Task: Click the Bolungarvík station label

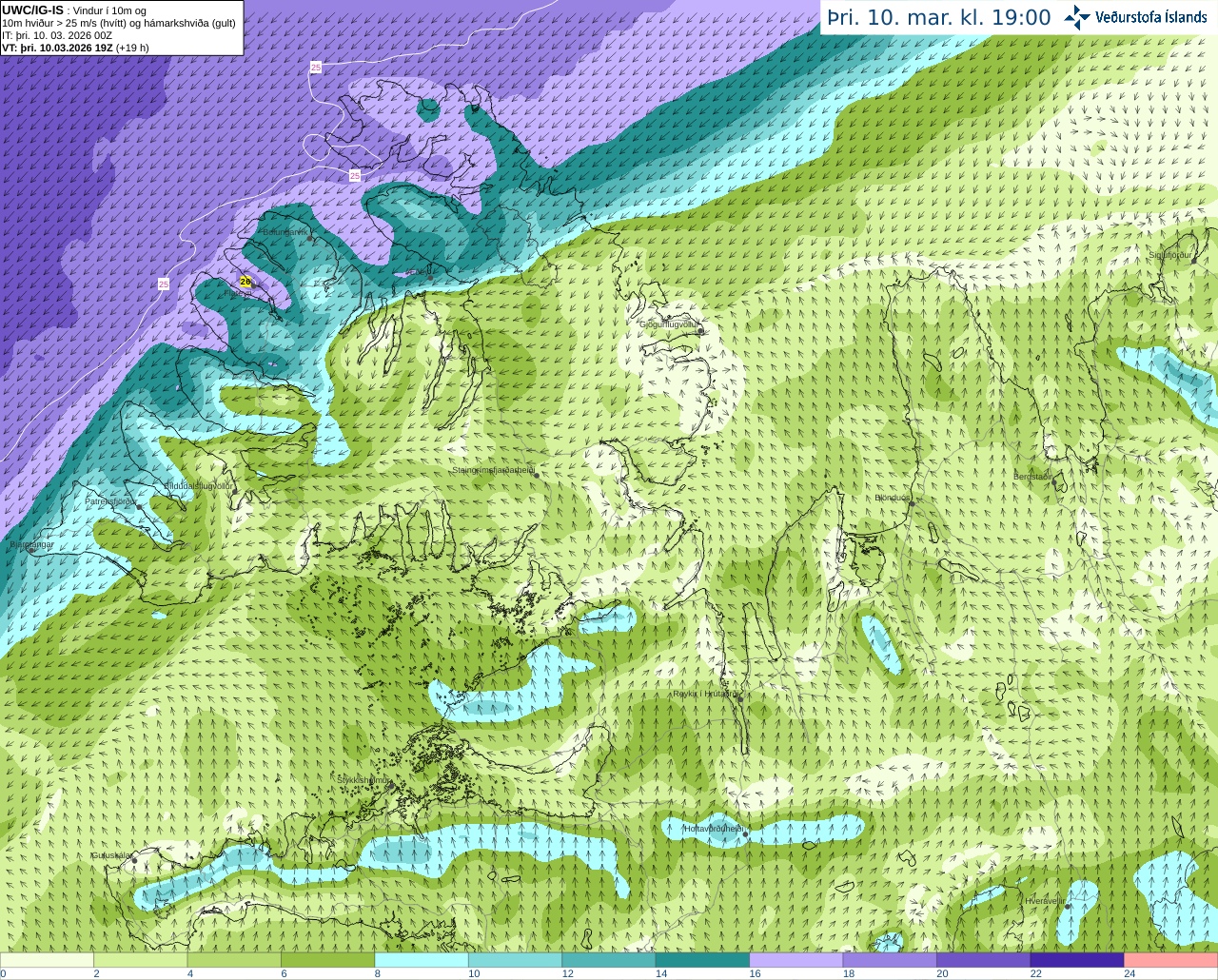Action: tap(285, 232)
